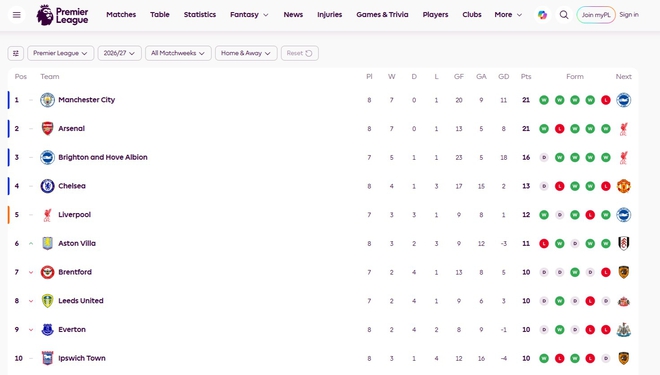The width and height of the screenshot is (660, 375).
Task: Open Leeds United's next opponent crest
Action: pyautogui.click(x=623, y=301)
